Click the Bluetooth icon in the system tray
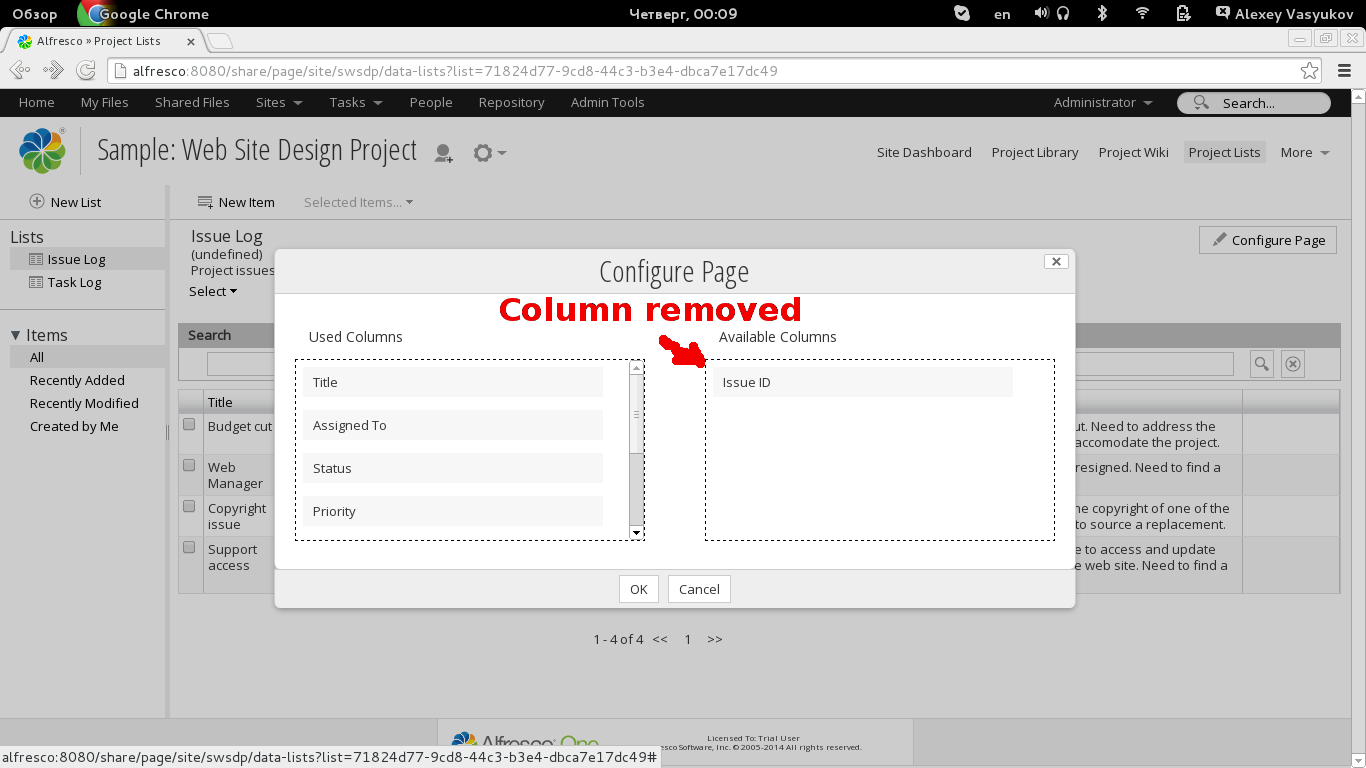Screen dimensions: 1366x768 pyautogui.click(x=1102, y=14)
